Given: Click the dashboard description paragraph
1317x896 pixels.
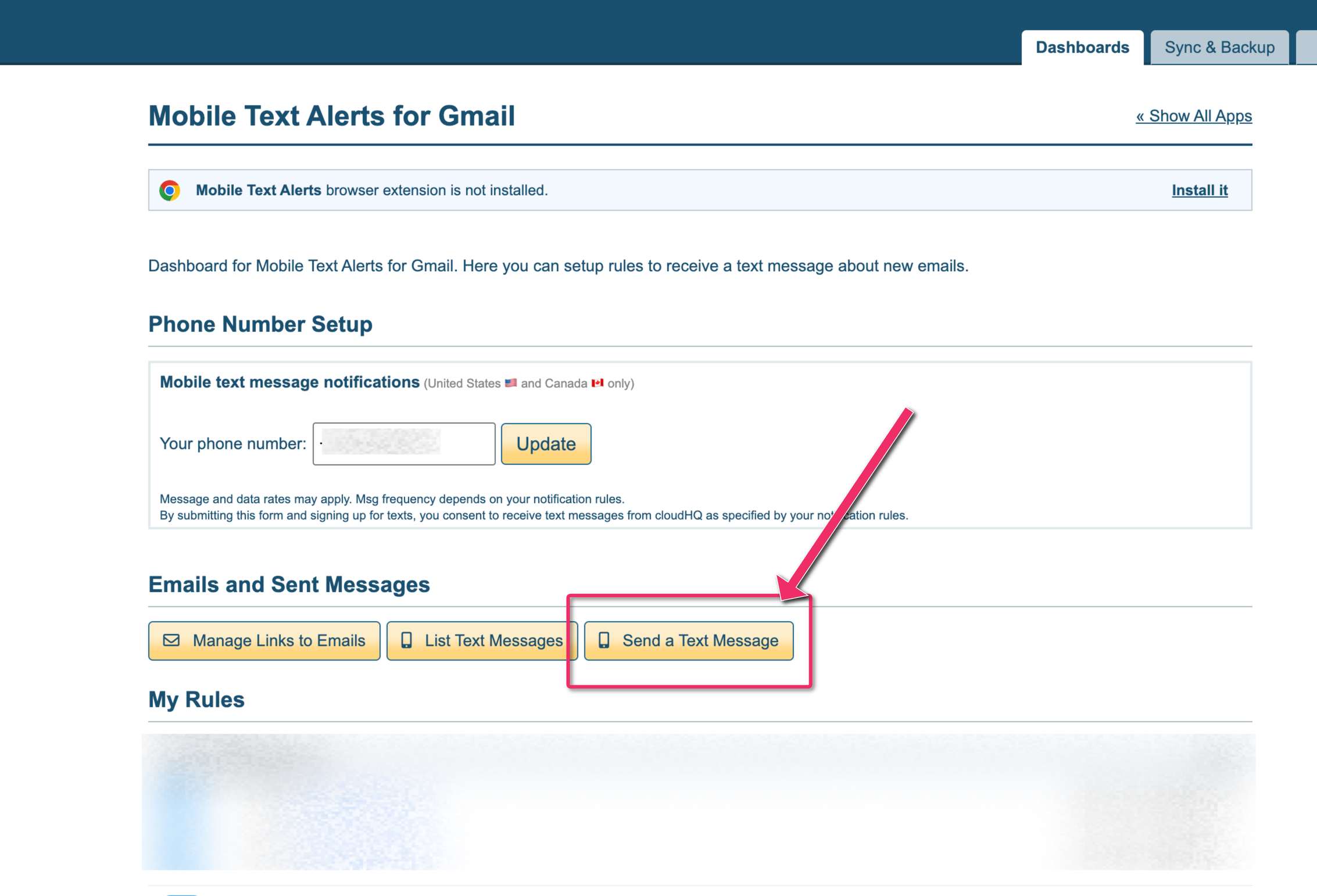Looking at the screenshot, I should click(559, 266).
